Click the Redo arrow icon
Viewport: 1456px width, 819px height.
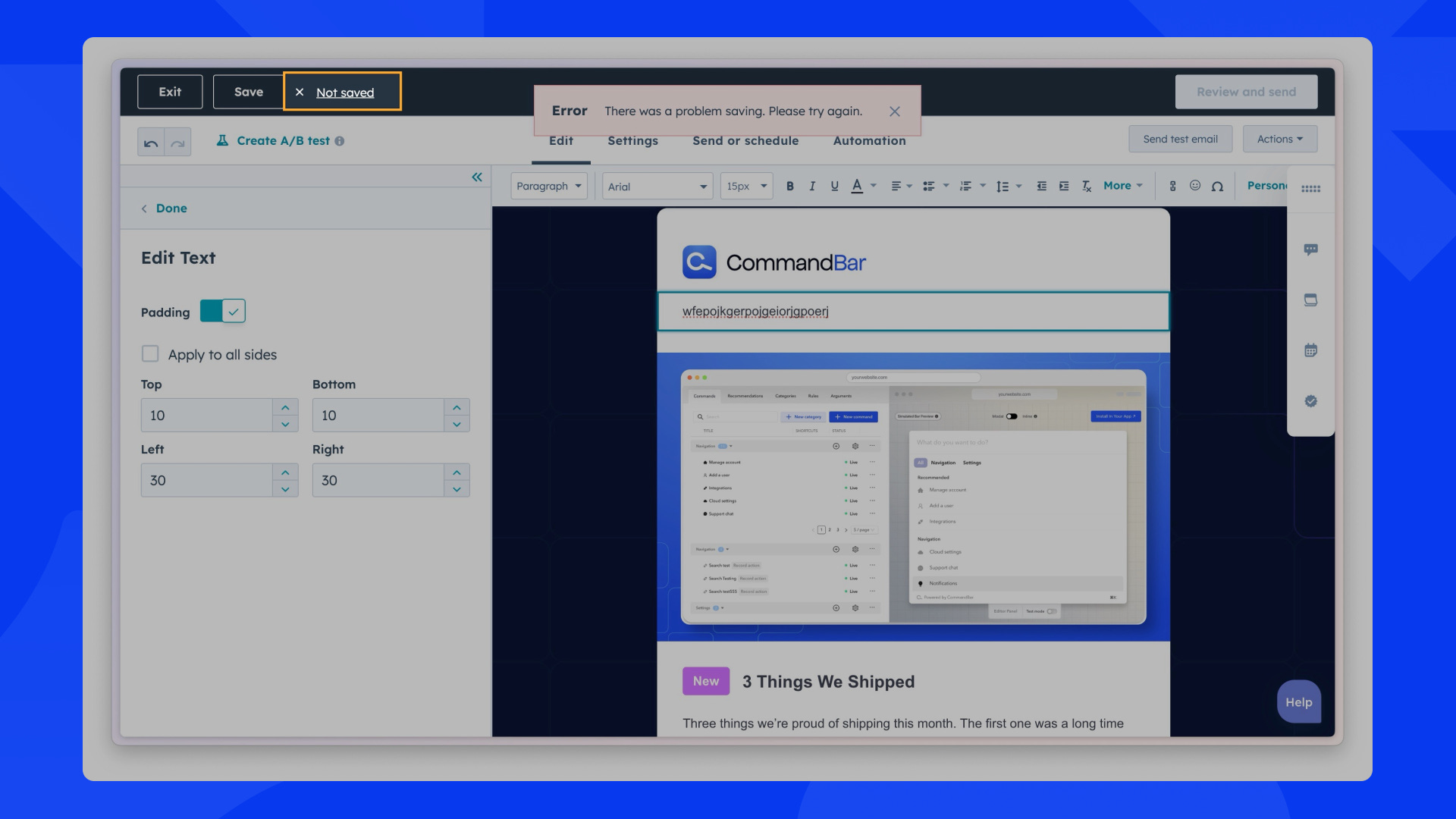(x=177, y=143)
